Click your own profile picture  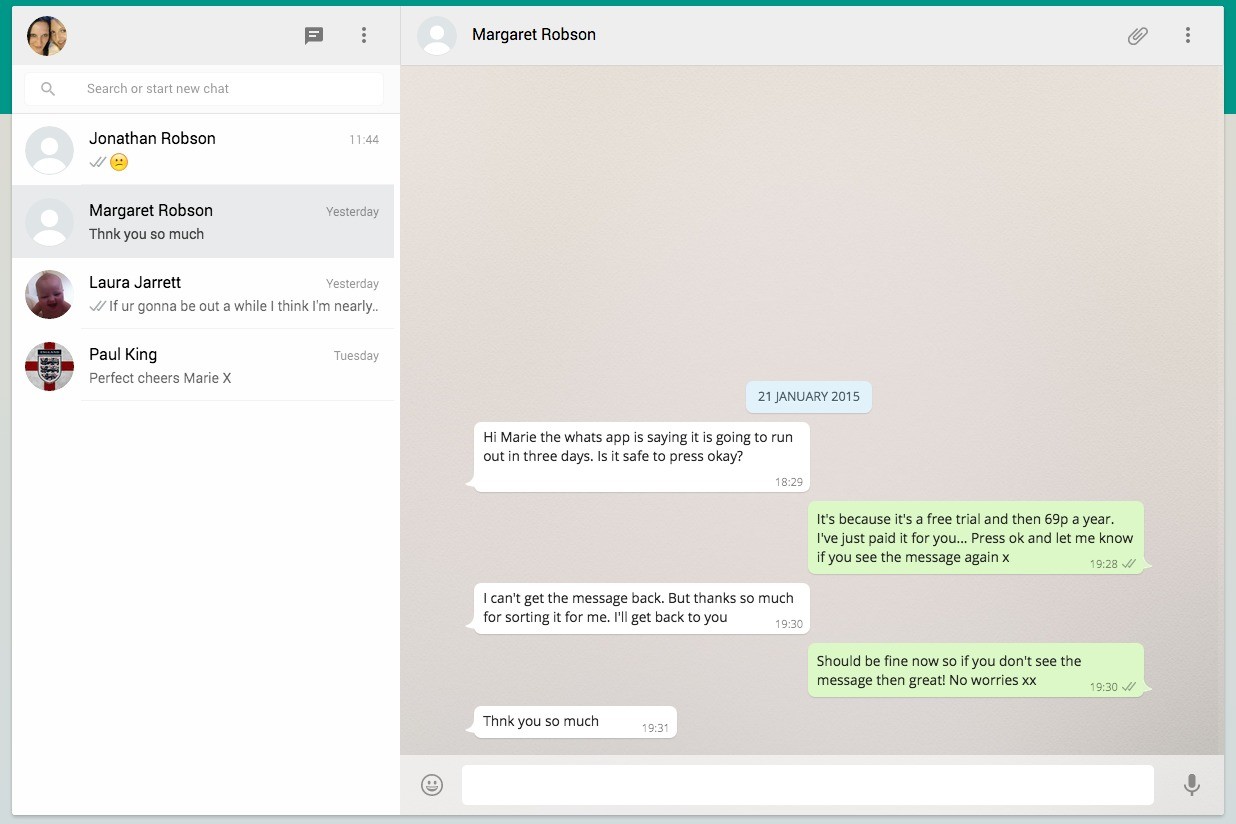[x=47, y=36]
